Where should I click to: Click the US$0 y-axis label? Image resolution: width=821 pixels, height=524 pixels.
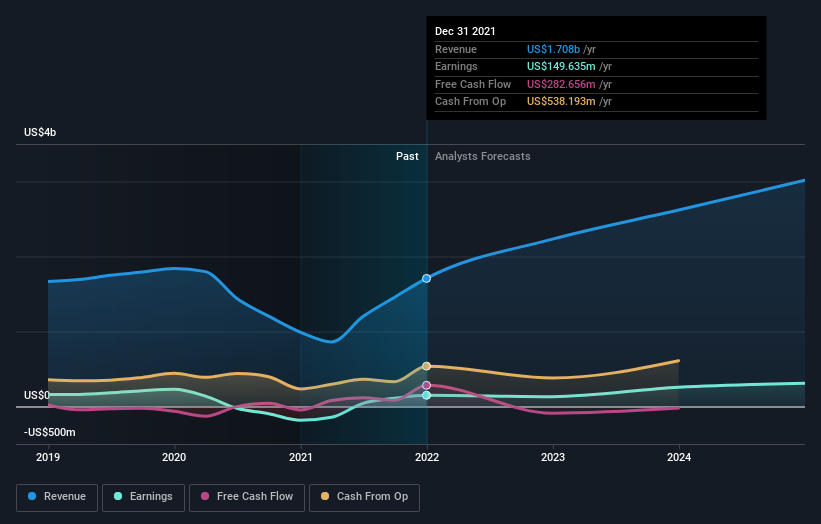pos(37,395)
